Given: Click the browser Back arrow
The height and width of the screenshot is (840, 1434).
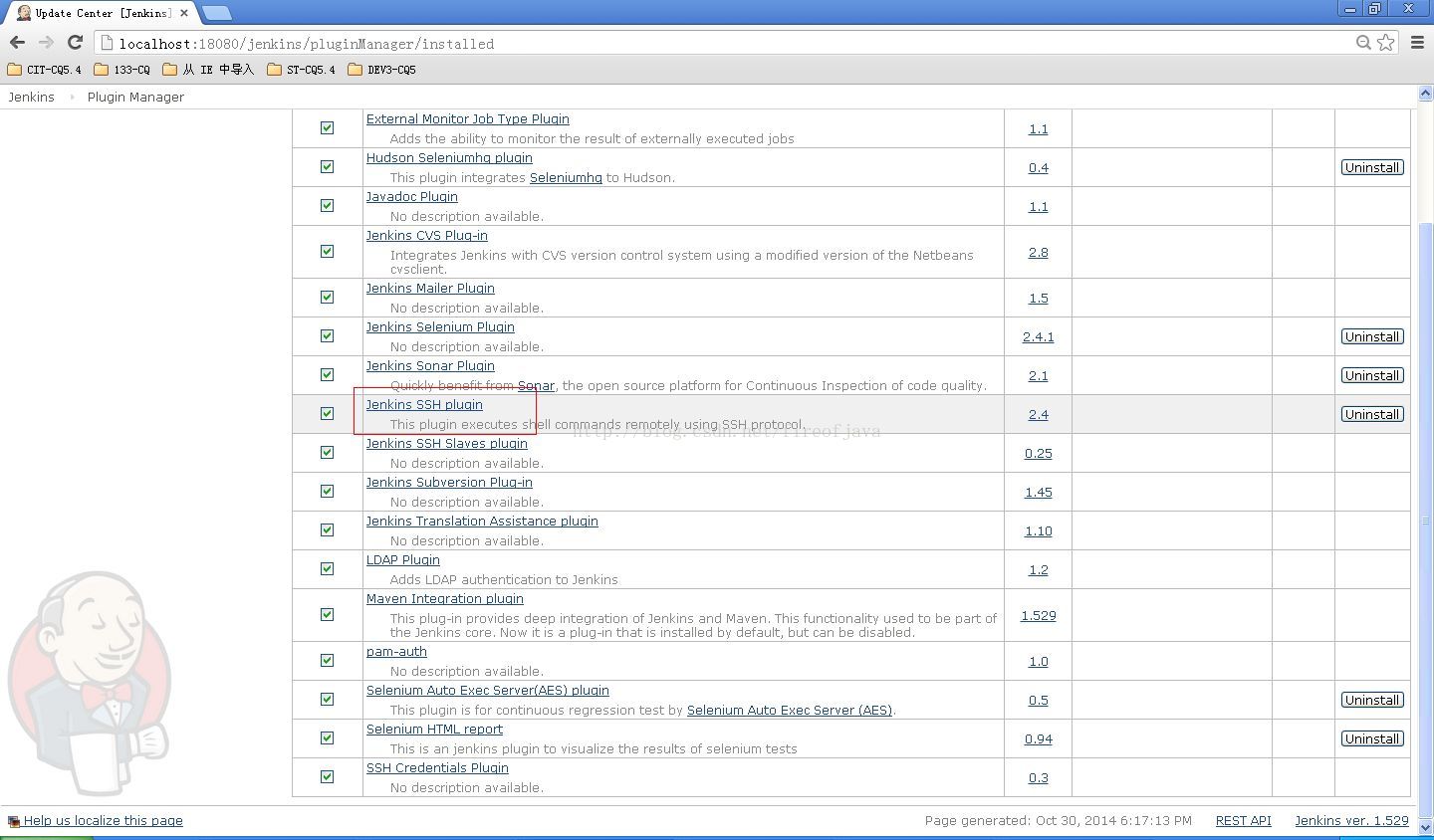Looking at the screenshot, I should 17,43.
